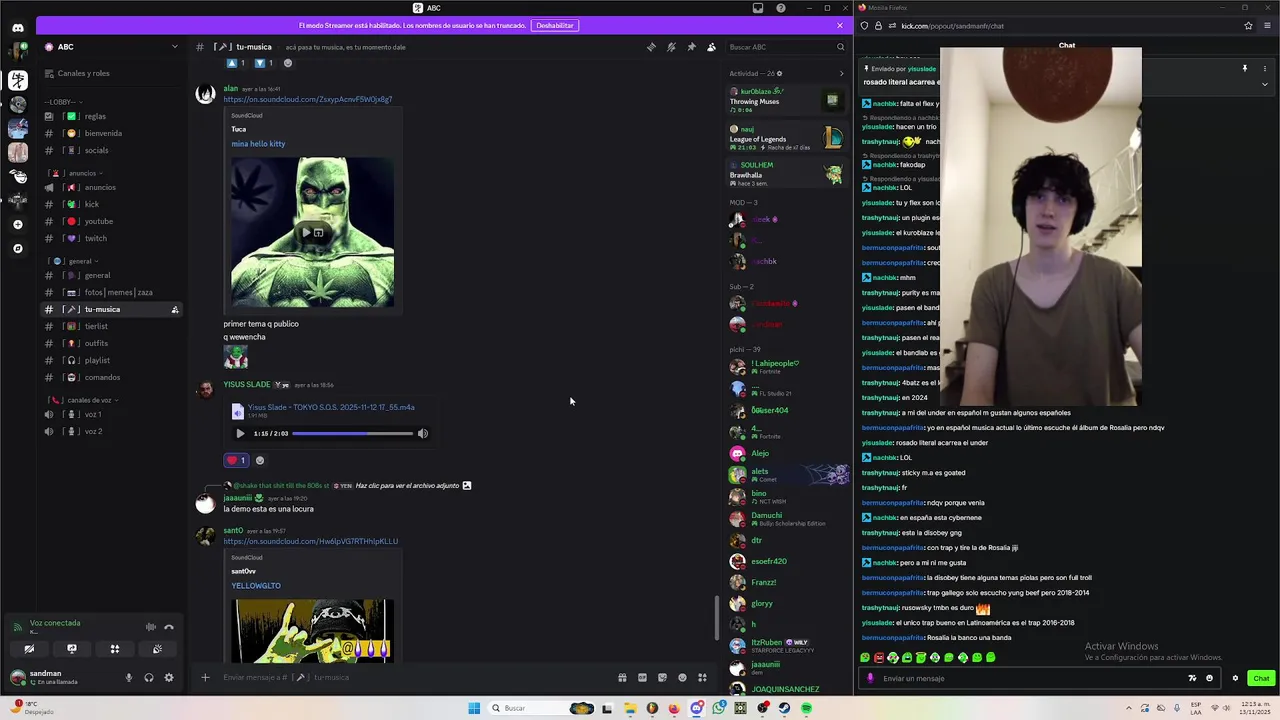Collapse the pinned message chevron in Kick chat

click(1264, 84)
